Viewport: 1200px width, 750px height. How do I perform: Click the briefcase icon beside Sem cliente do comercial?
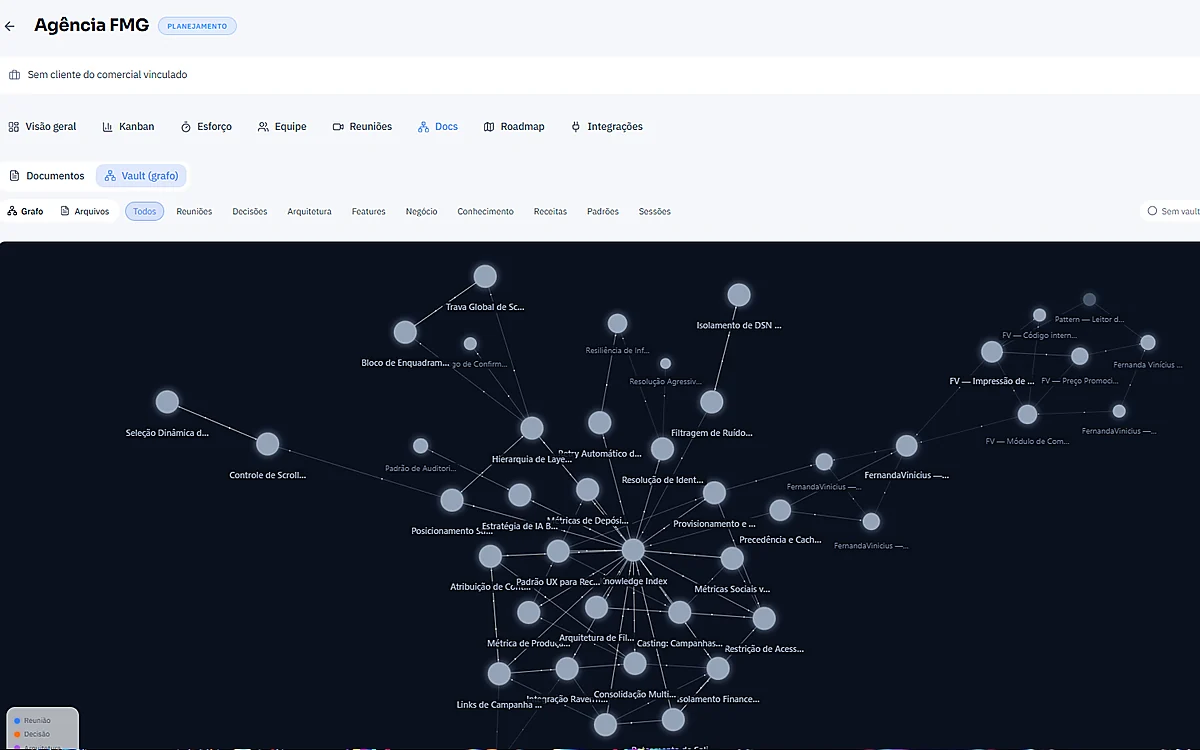(x=14, y=75)
